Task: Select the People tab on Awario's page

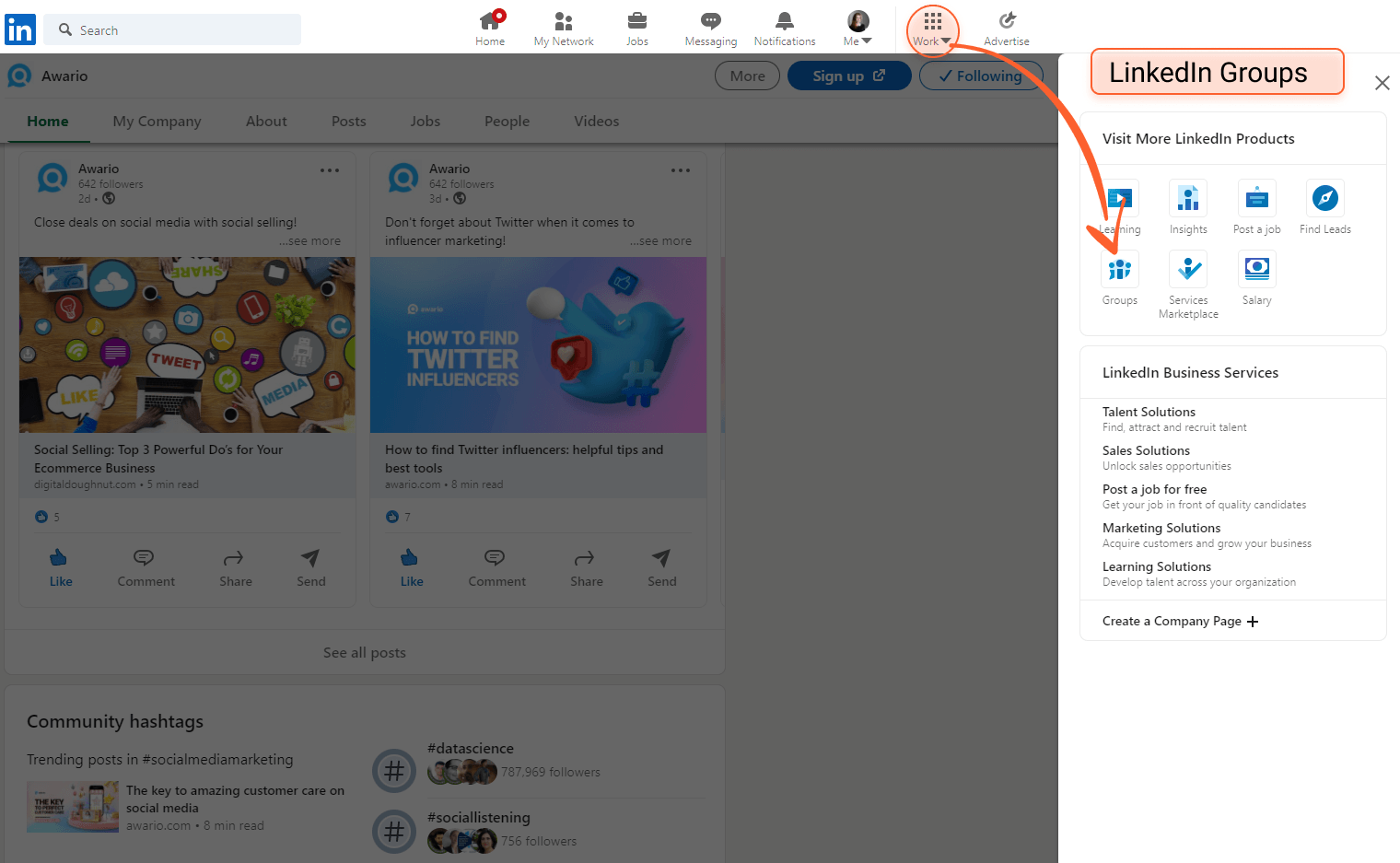Action: pos(507,121)
